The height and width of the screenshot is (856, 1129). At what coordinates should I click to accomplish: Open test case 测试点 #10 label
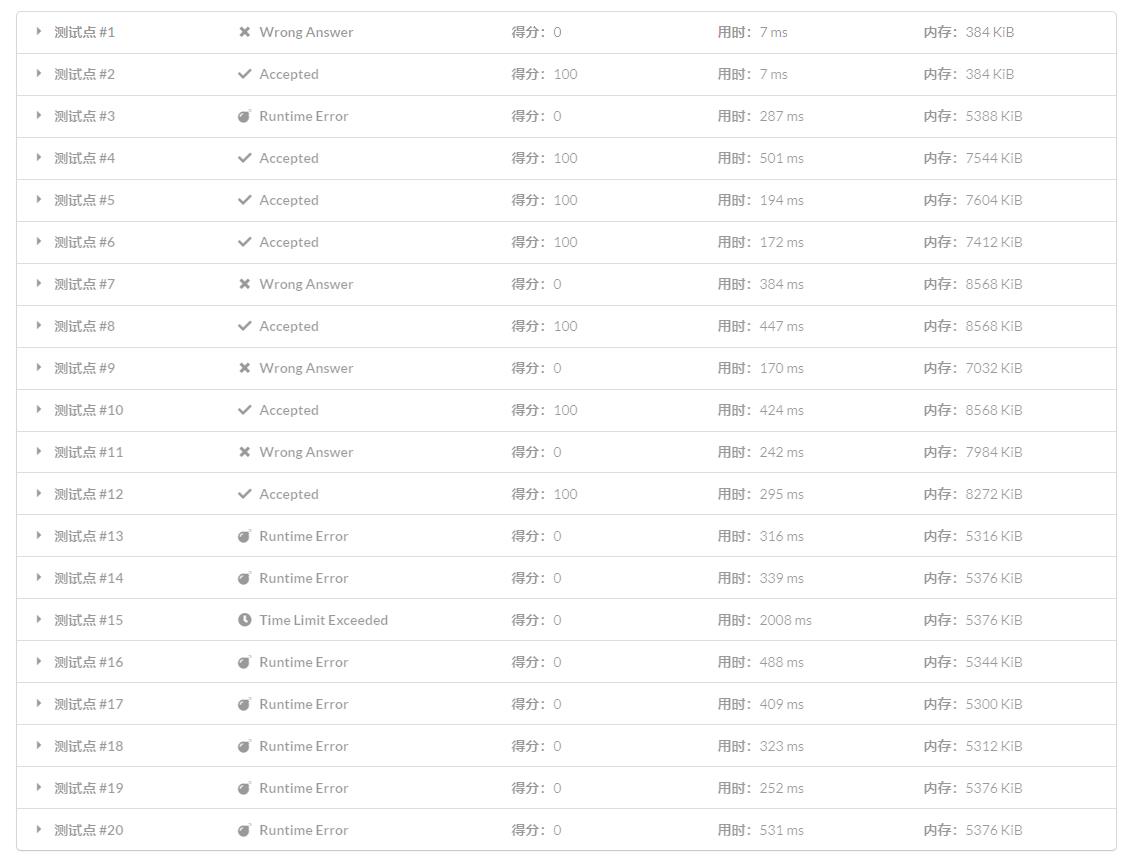[x=89, y=410]
